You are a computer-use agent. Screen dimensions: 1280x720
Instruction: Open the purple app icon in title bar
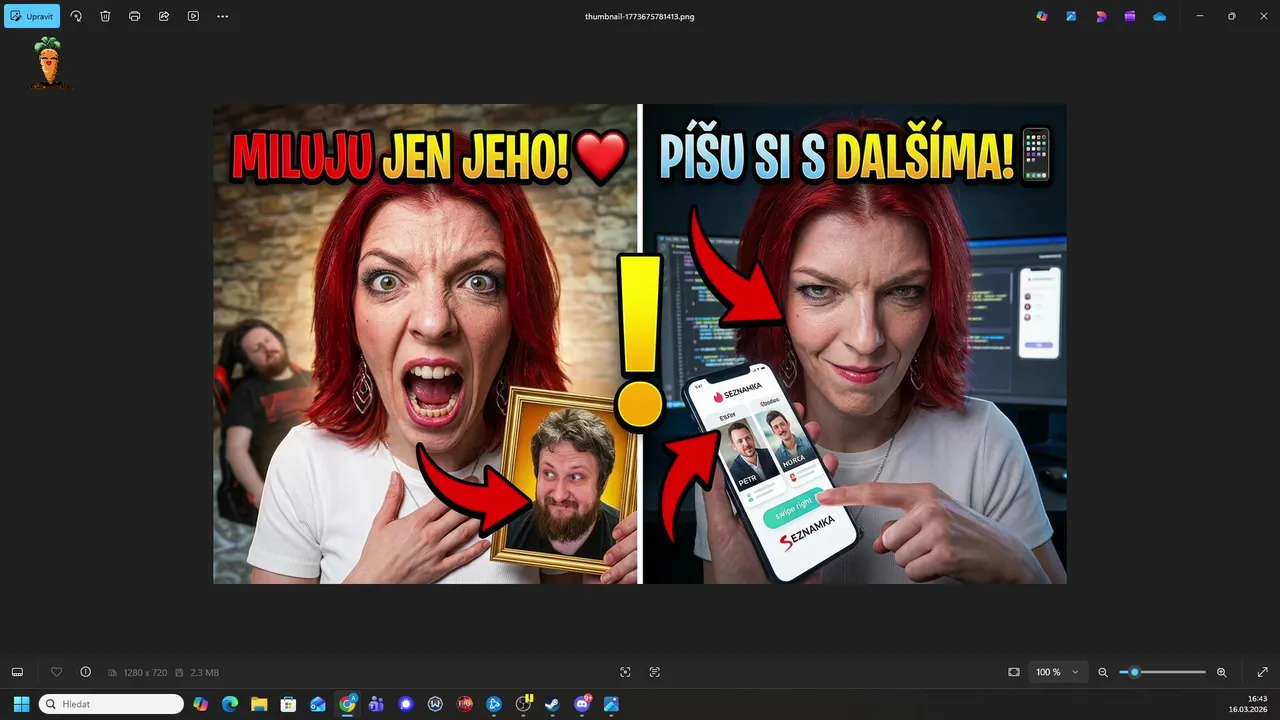tap(1130, 16)
